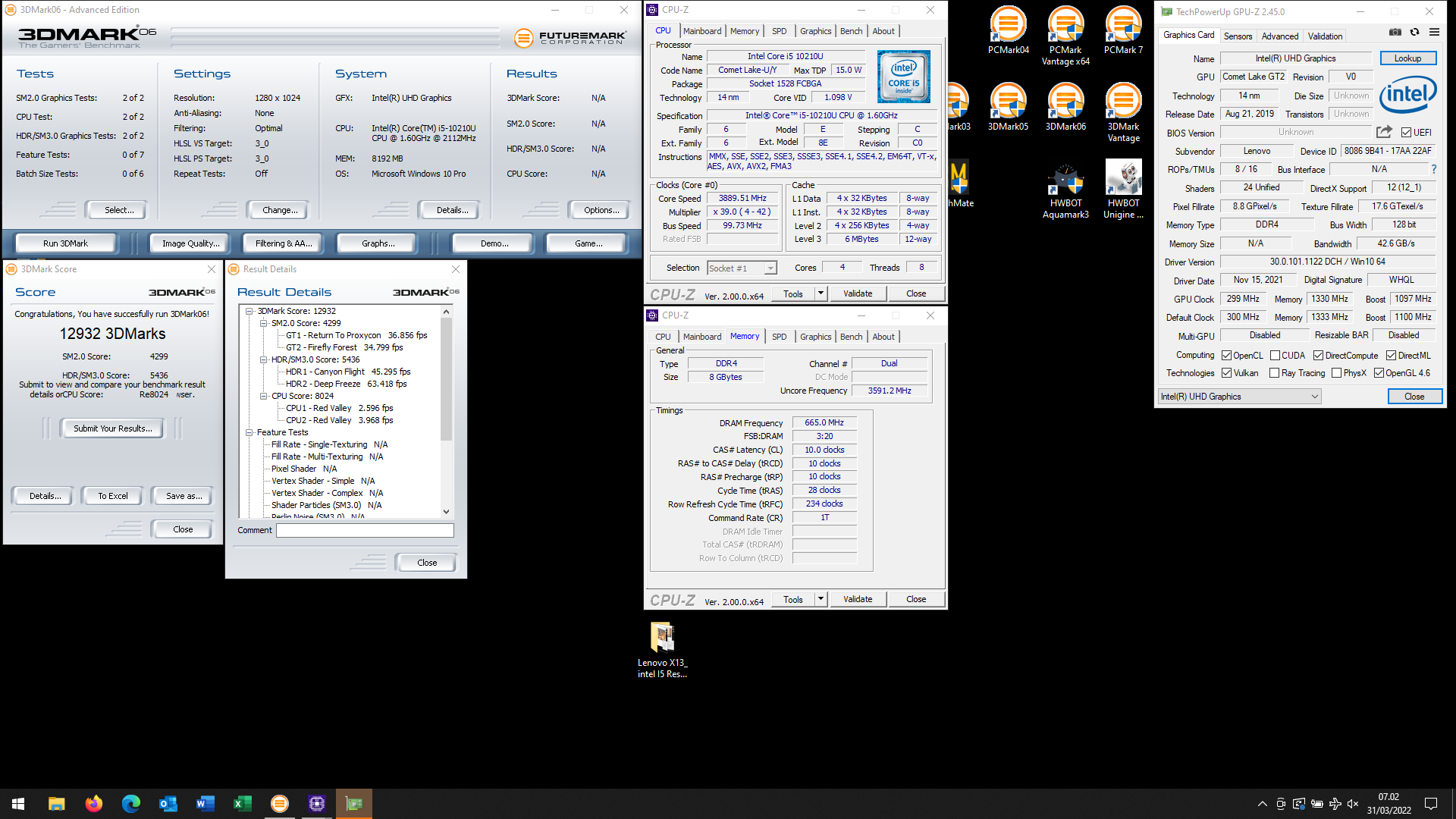This screenshot has width=1456, height=819.
Task: Click the BIOS export share icon in GPU-Z
Action: click(x=1384, y=132)
